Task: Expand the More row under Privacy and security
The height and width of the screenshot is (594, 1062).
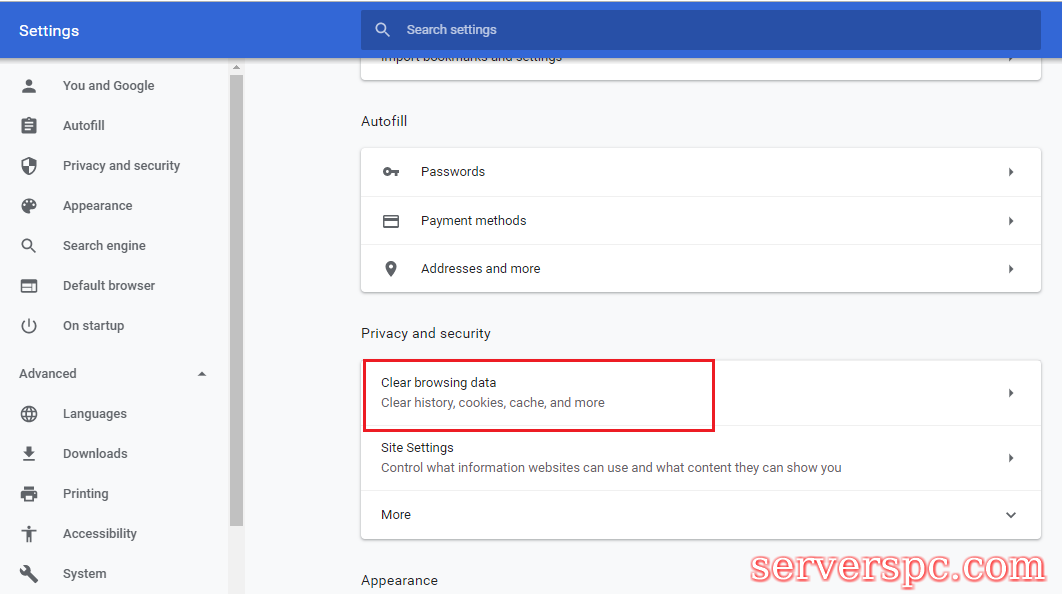Action: point(1010,515)
